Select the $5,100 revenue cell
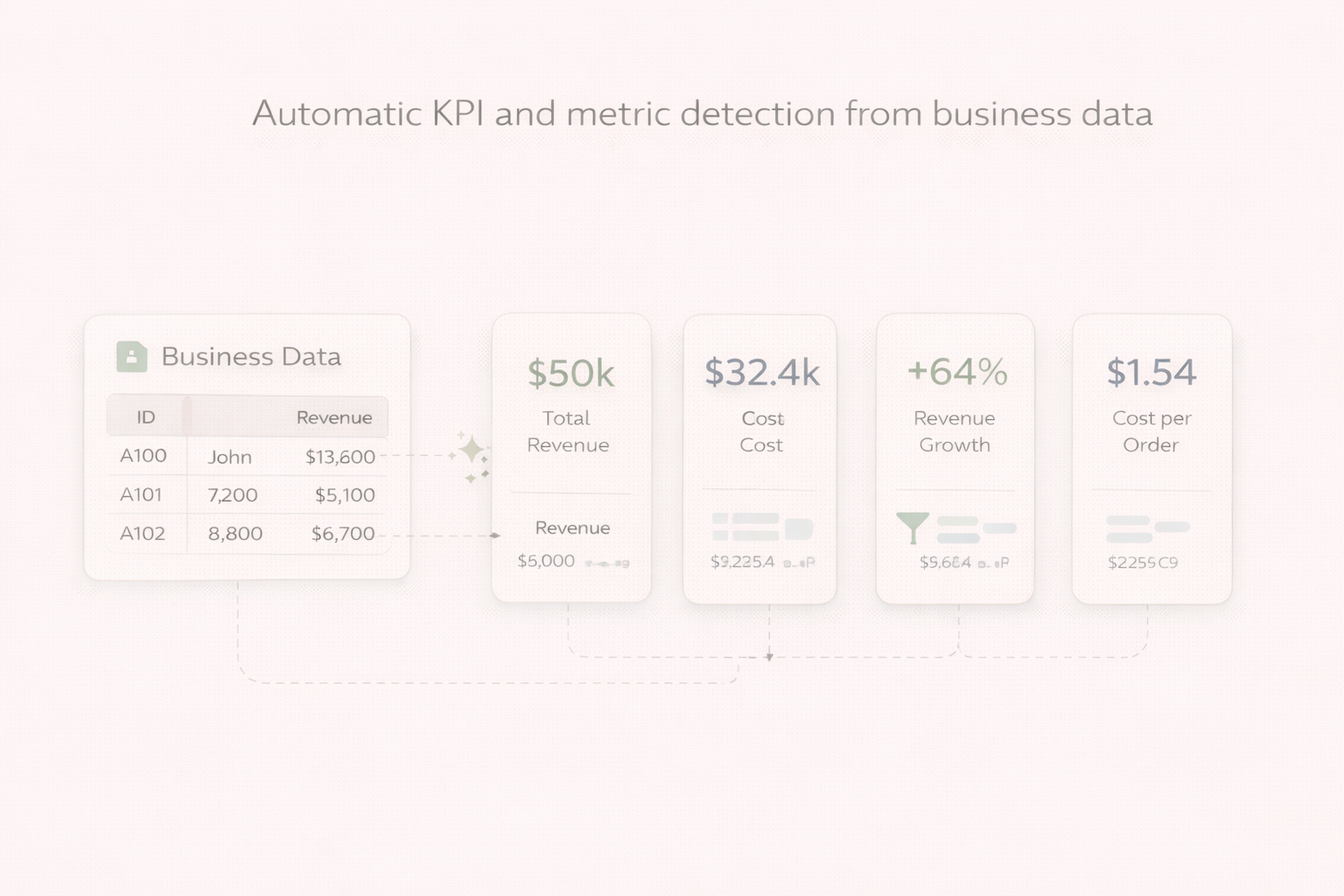1344x896 pixels. tap(345, 495)
